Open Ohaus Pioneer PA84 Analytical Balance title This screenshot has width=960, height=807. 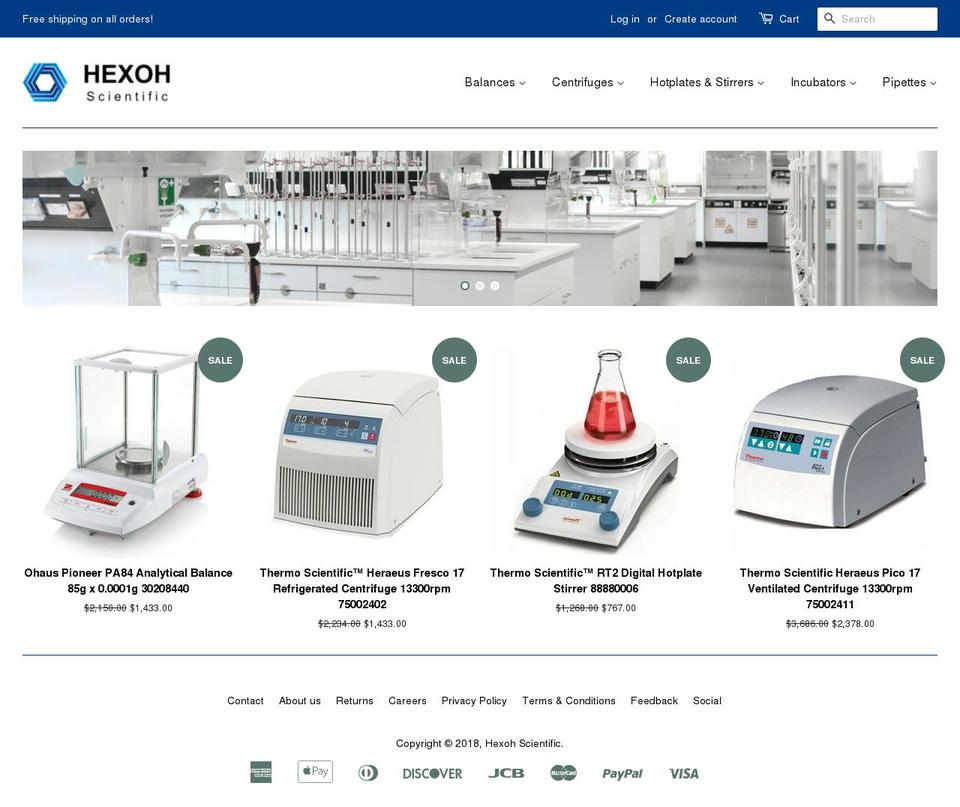pyautogui.click(x=129, y=580)
